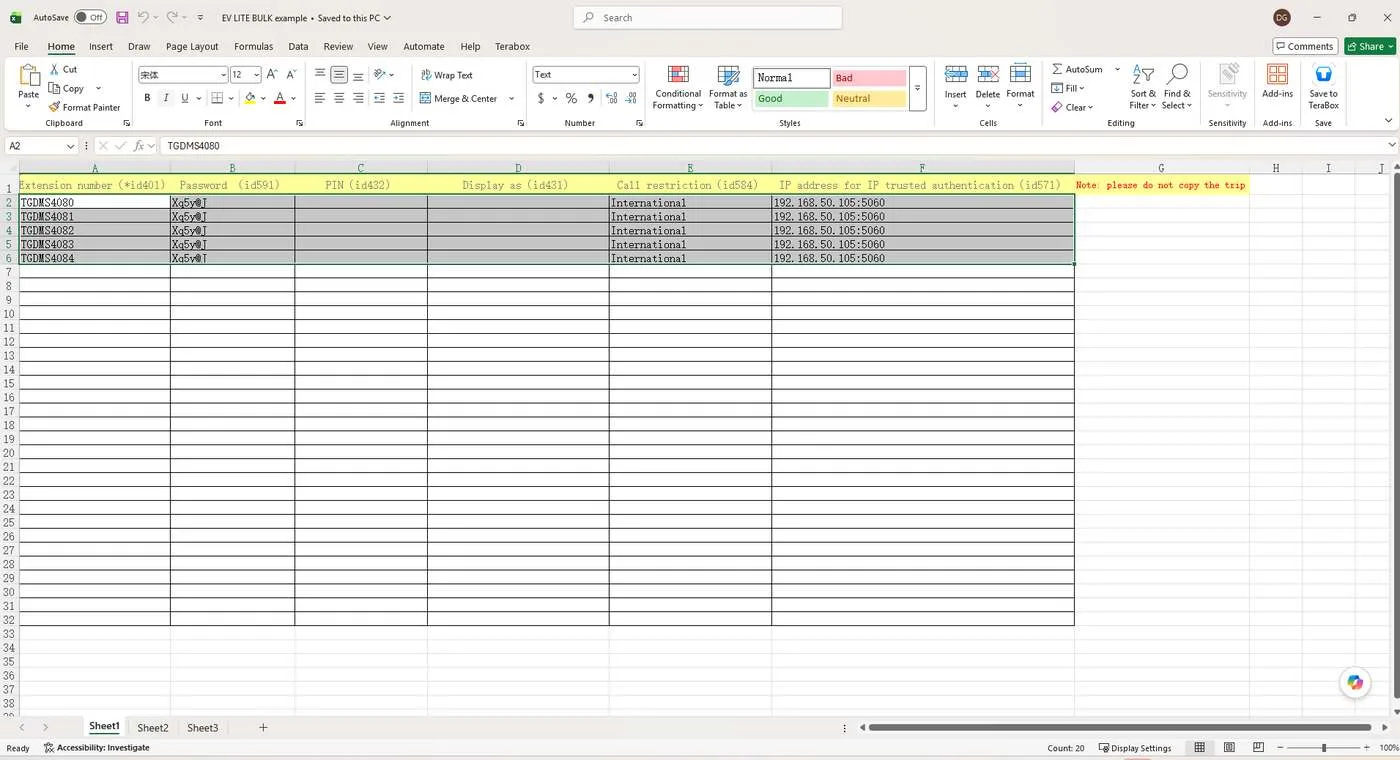This screenshot has height=760, width=1400.
Task: Switch to Normal view in status bar
Action: (x=1199, y=748)
